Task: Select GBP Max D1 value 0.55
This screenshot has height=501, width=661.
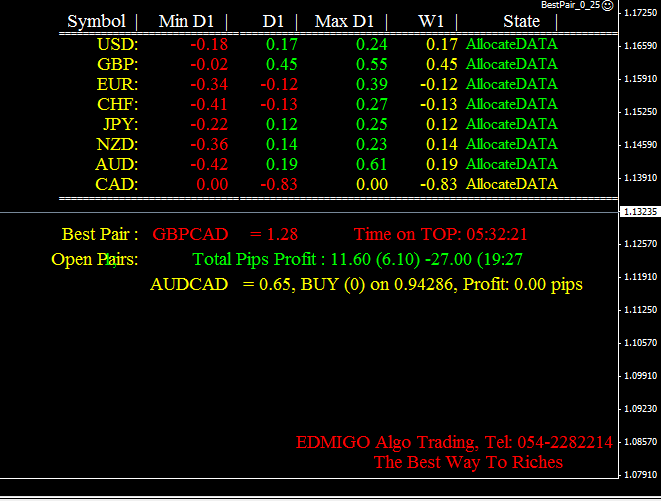Action: [x=372, y=64]
